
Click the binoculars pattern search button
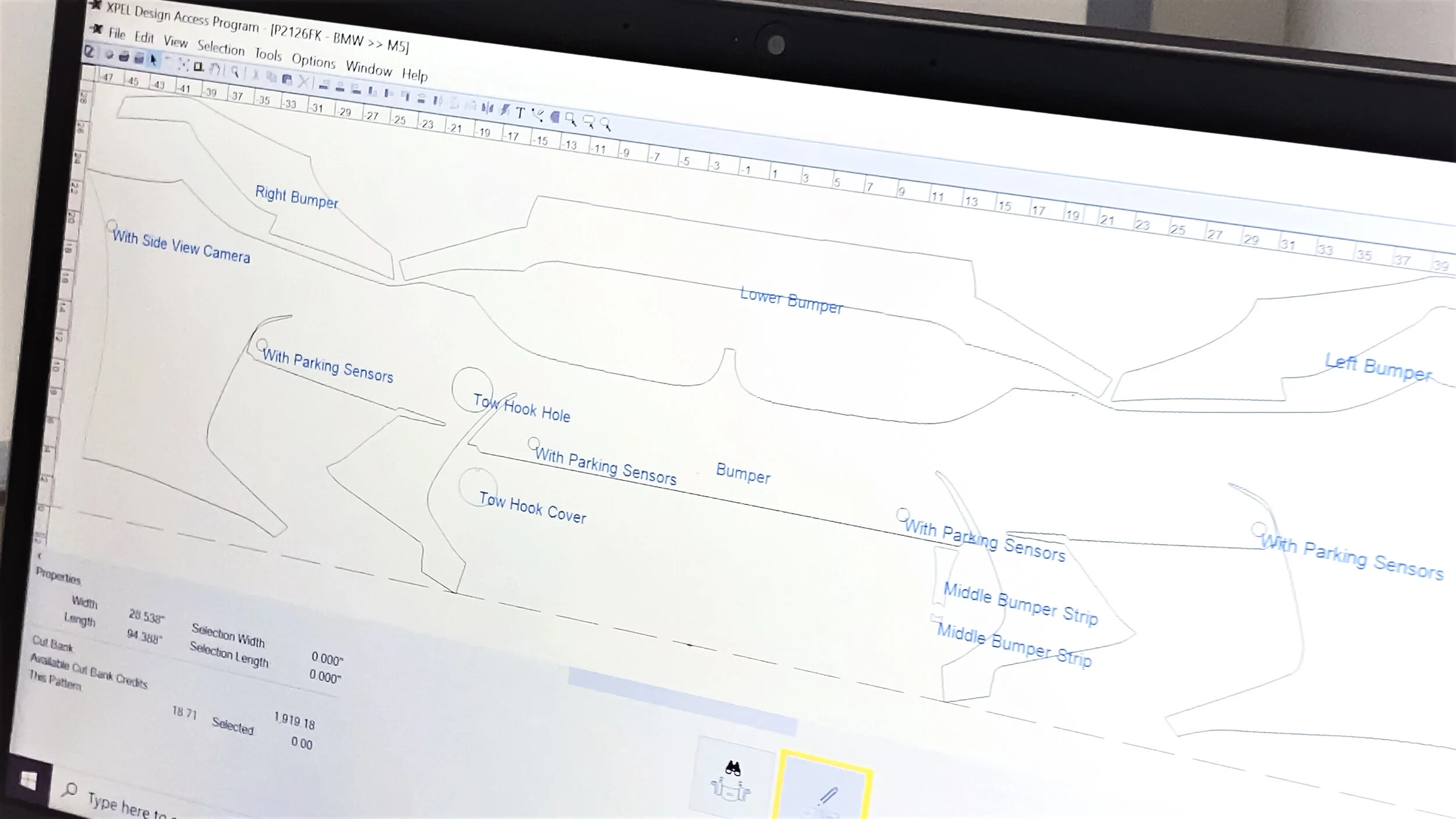732,781
